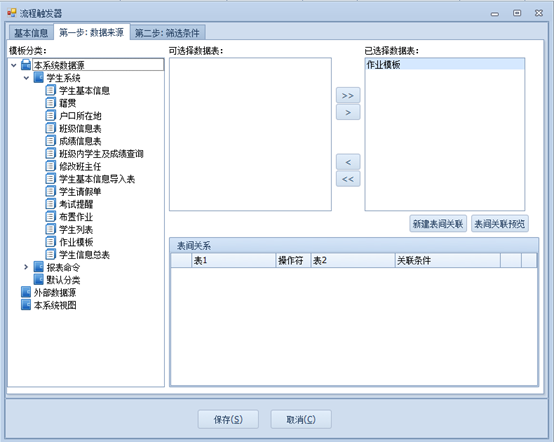Open the 第二步: 筛选条件 tab

(x=167, y=33)
